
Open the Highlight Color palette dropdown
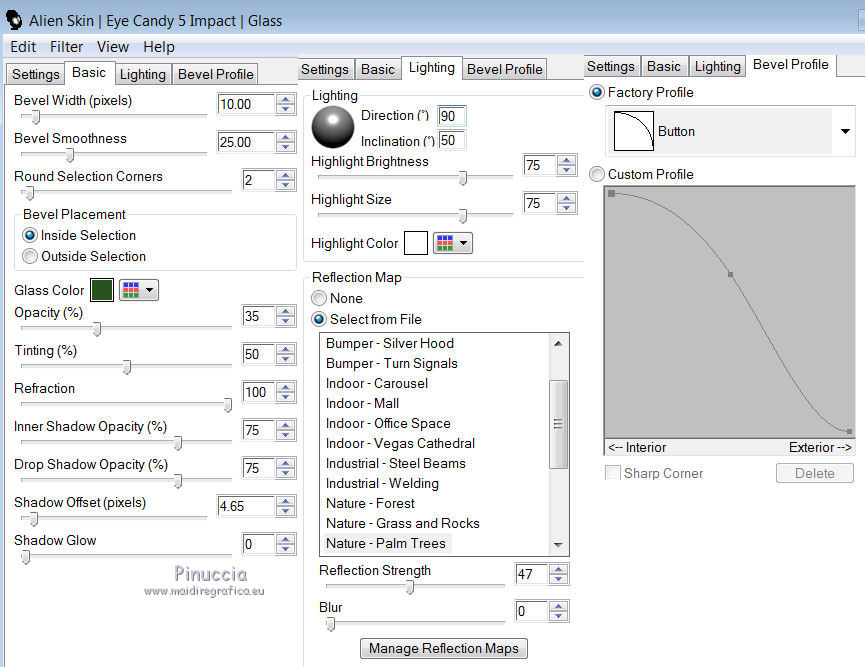point(453,243)
